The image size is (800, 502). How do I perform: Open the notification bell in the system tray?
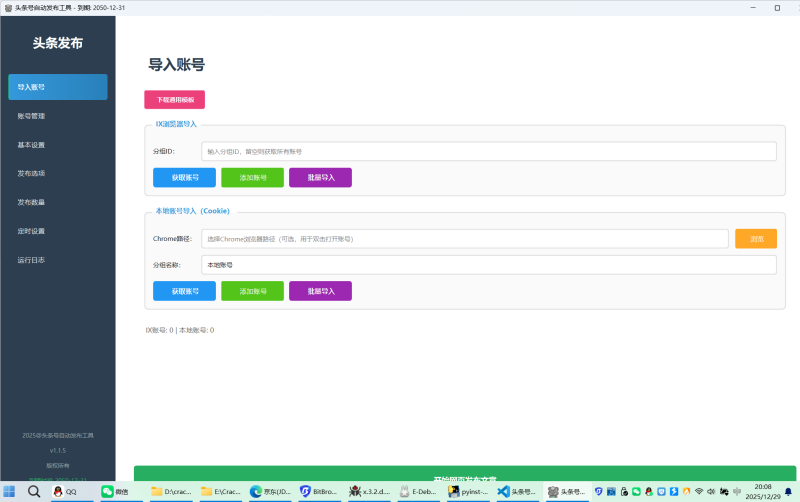tap(788, 492)
